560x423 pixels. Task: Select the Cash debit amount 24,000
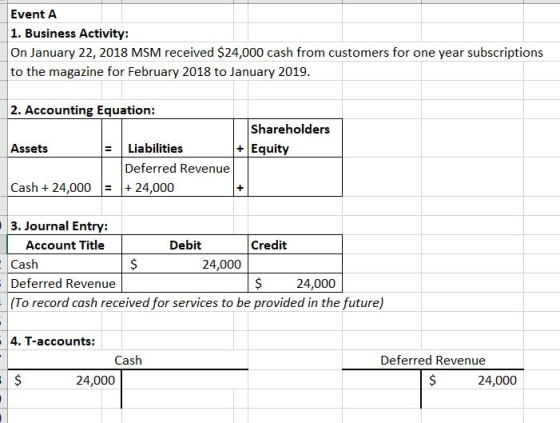point(185,264)
